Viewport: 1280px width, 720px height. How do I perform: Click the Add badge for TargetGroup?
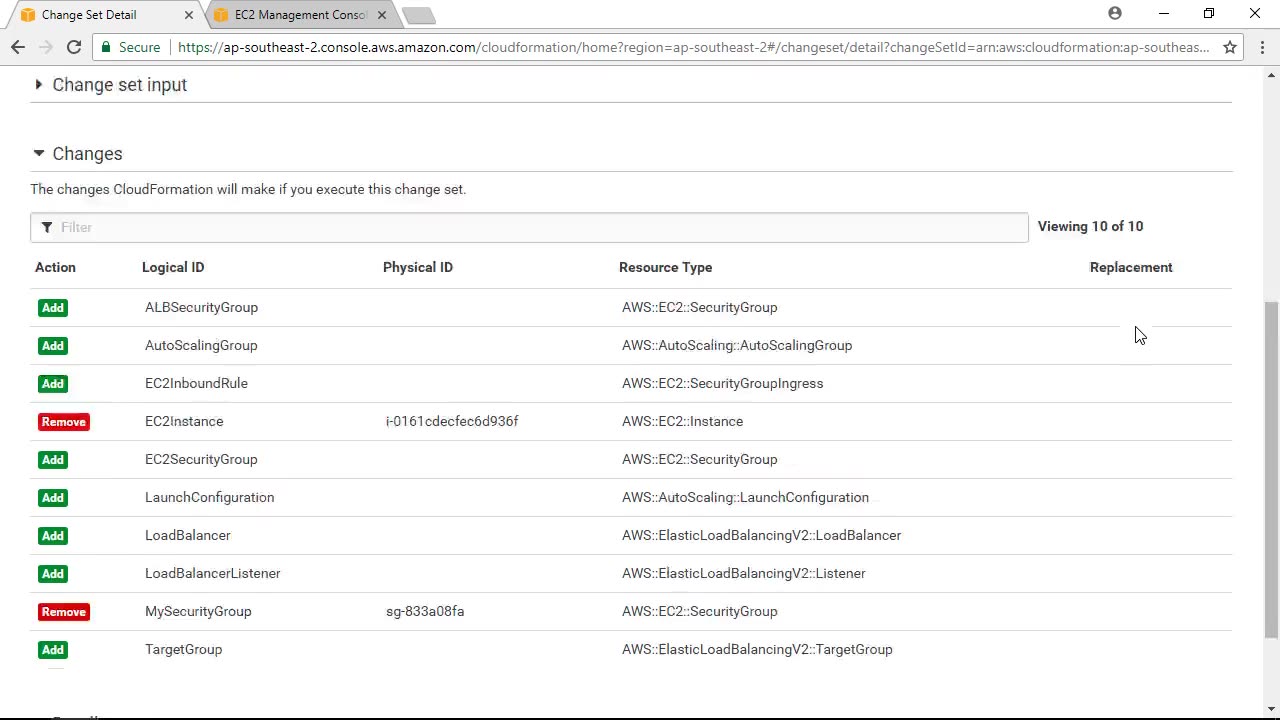pyautogui.click(x=53, y=650)
